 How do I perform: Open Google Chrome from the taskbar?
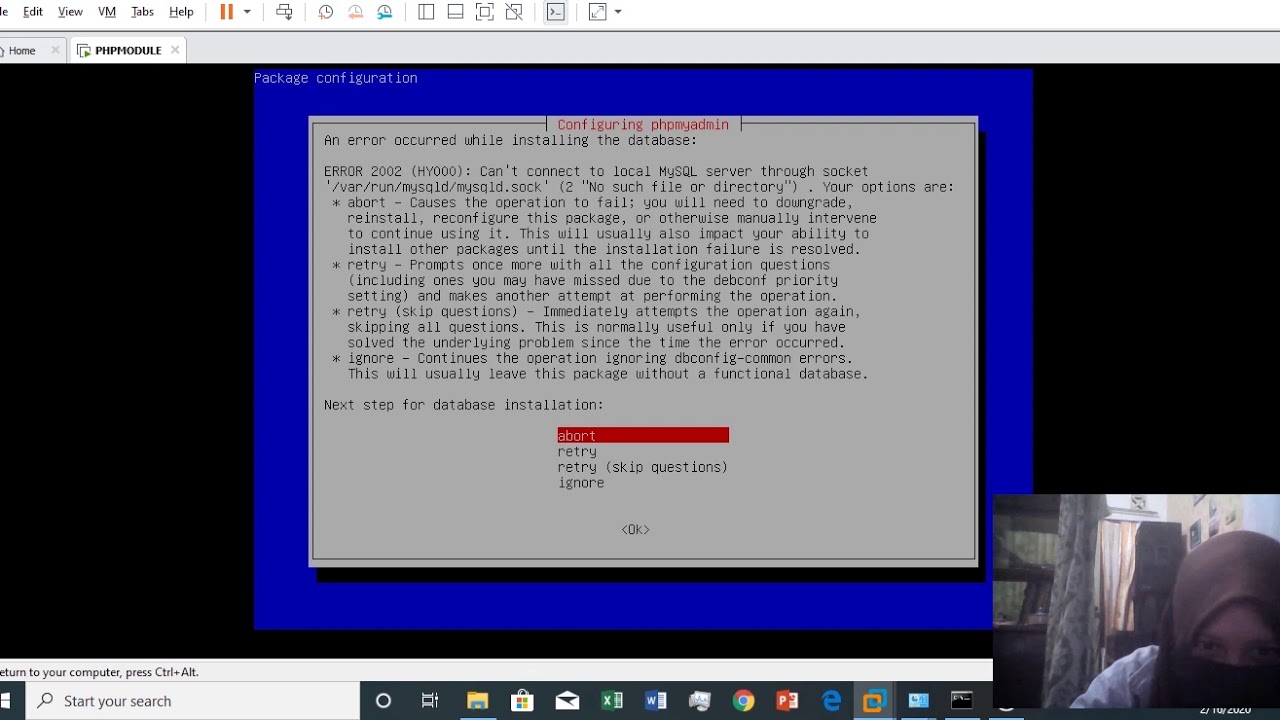tap(743, 701)
